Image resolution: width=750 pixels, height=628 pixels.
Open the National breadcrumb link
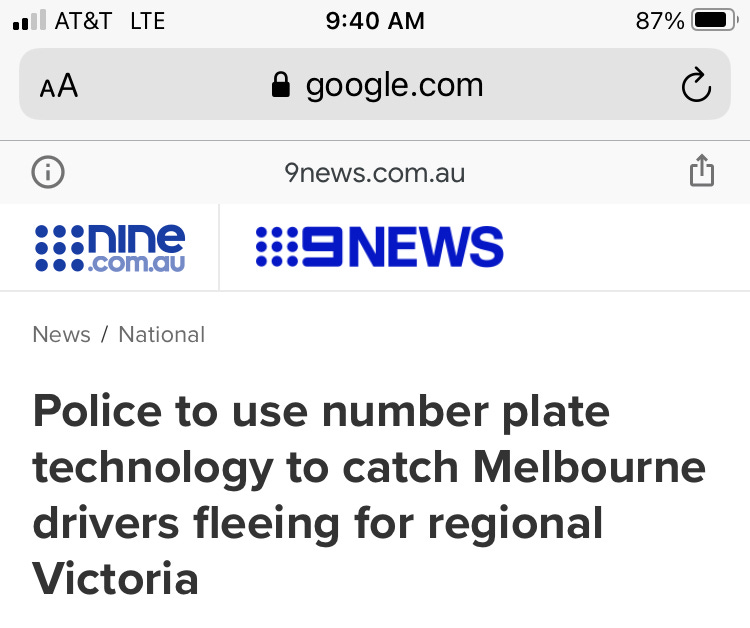pos(162,334)
